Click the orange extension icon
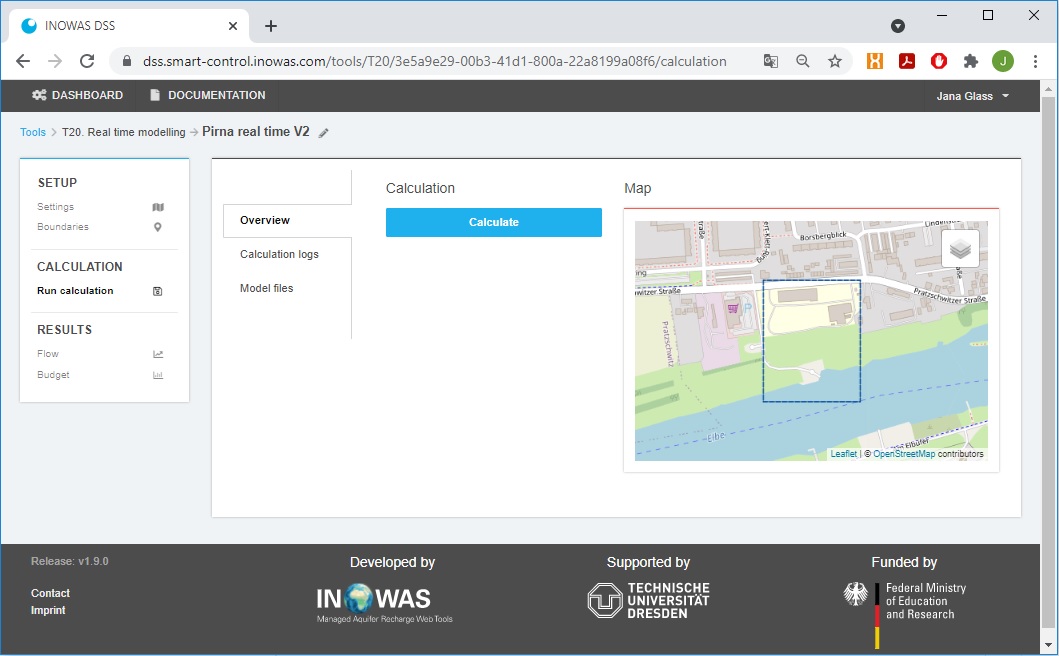 (x=875, y=61)
